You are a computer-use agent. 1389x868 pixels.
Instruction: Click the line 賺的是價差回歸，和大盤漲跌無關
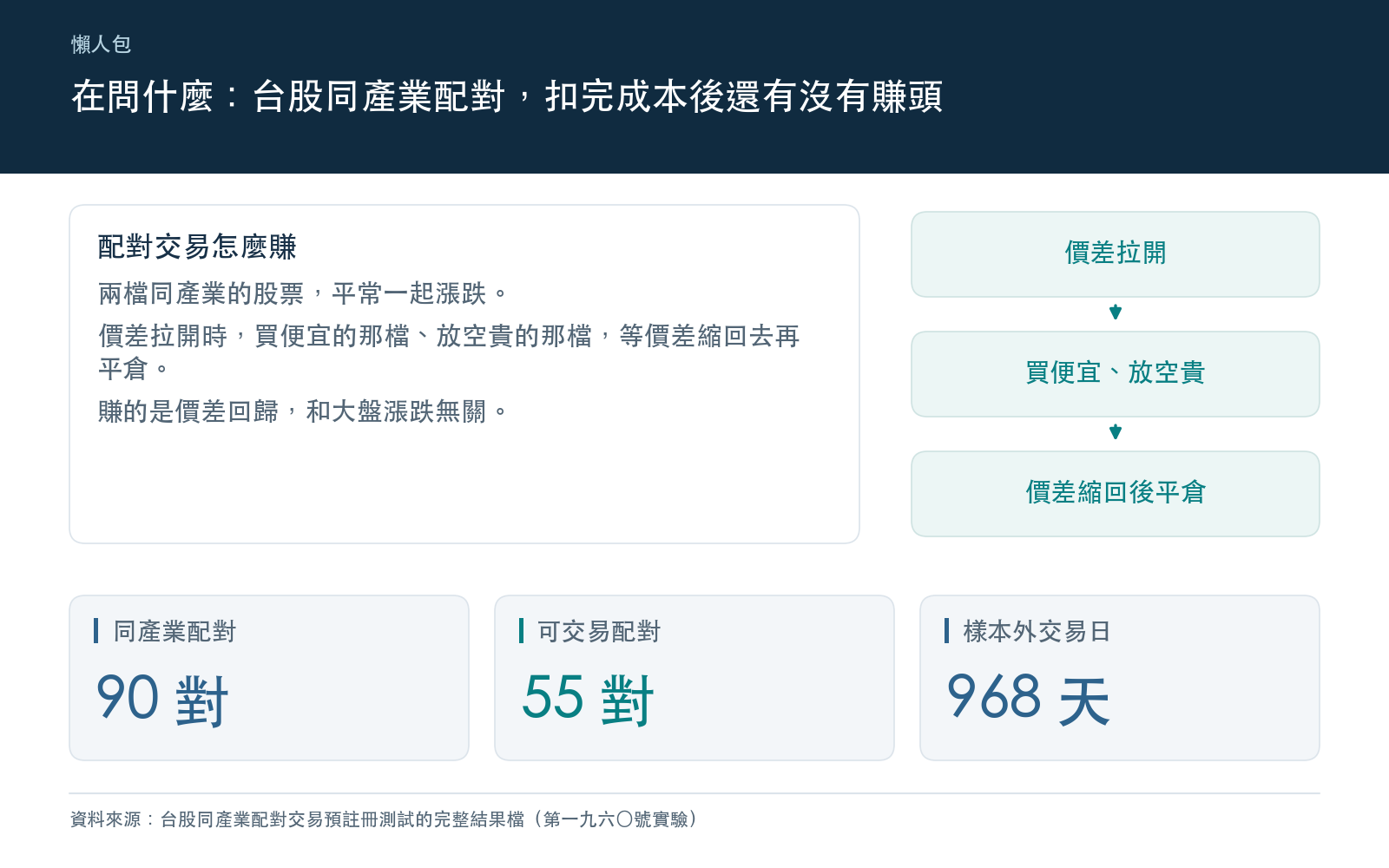click(x=302, y=411)
